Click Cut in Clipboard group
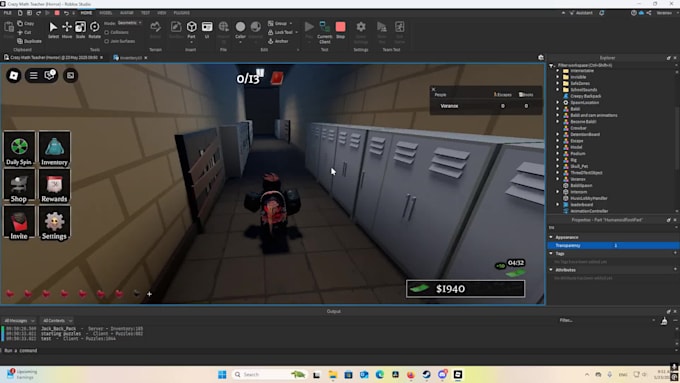The image size is (680, 383). 24,32
